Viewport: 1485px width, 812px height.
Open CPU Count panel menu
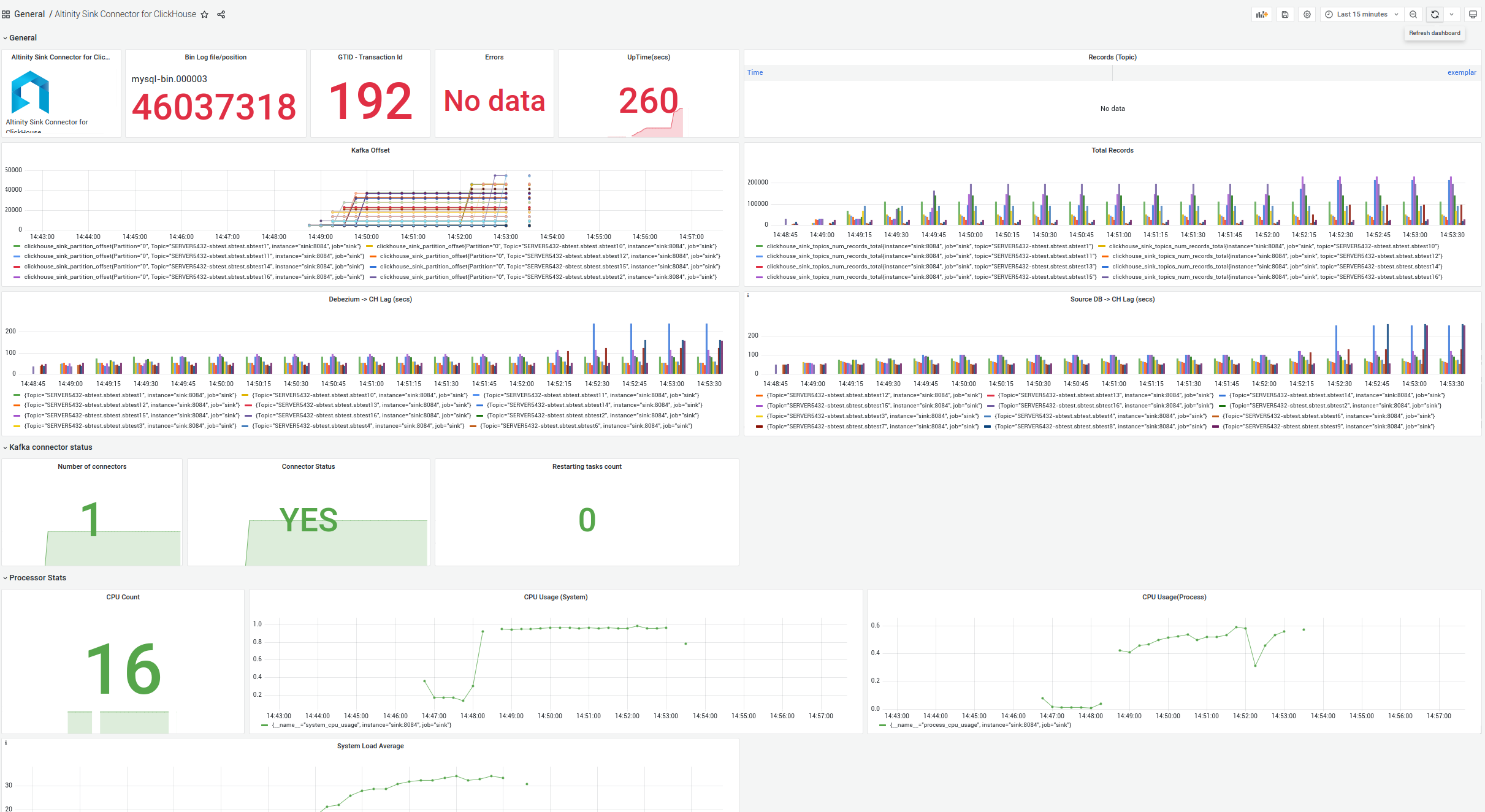(123, 597)
